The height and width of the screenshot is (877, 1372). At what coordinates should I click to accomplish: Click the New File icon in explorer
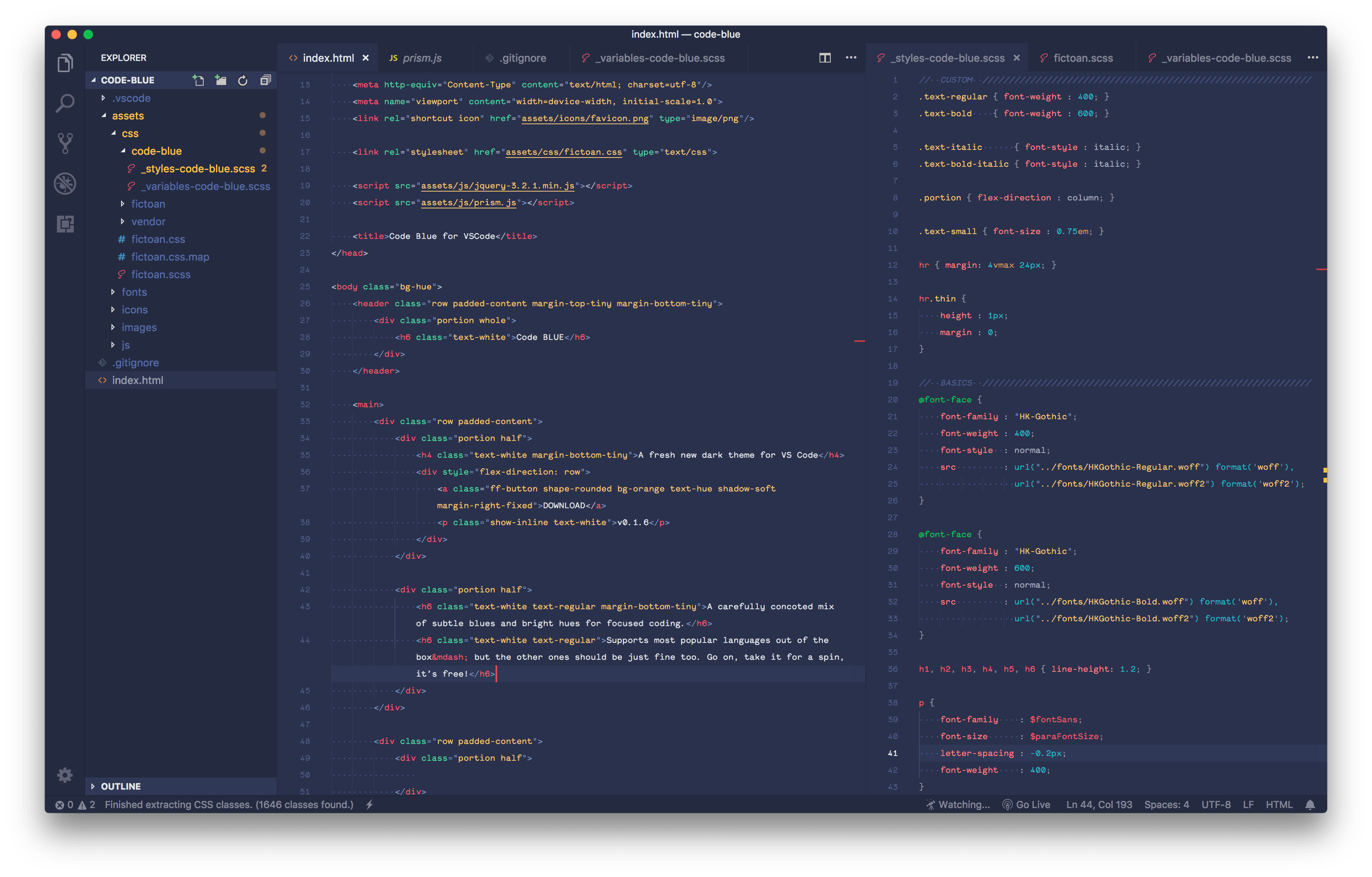(x=198, y=80)
